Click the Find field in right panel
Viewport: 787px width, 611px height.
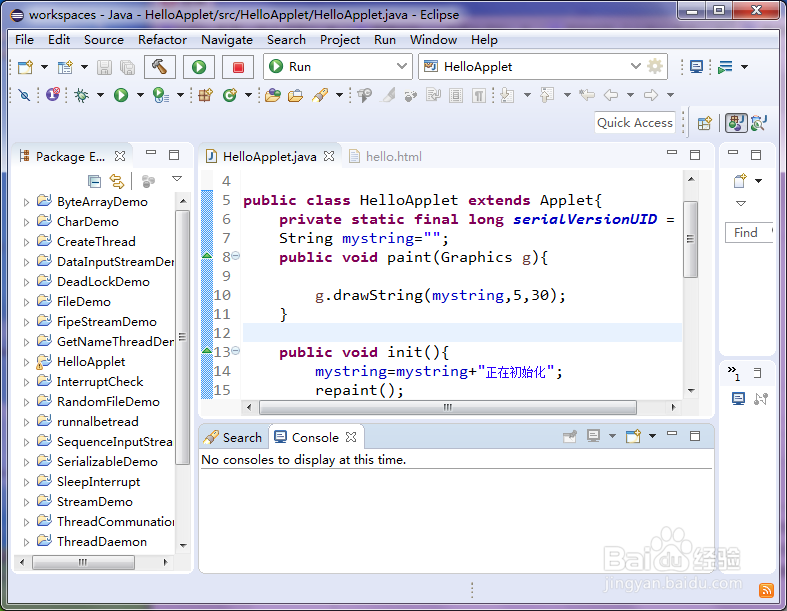click(748, 232)
